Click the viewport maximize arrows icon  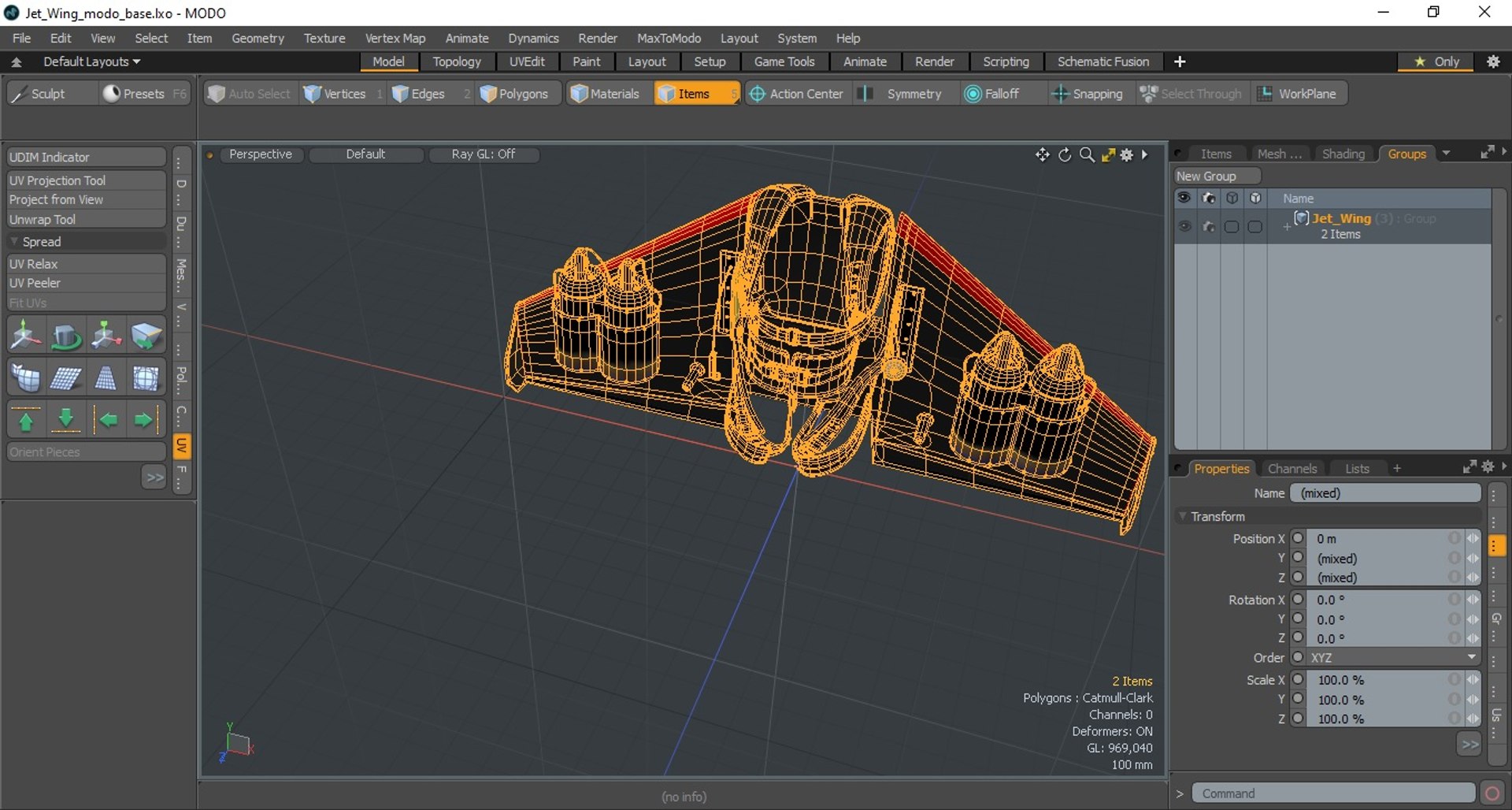(x=1108, y=154)
